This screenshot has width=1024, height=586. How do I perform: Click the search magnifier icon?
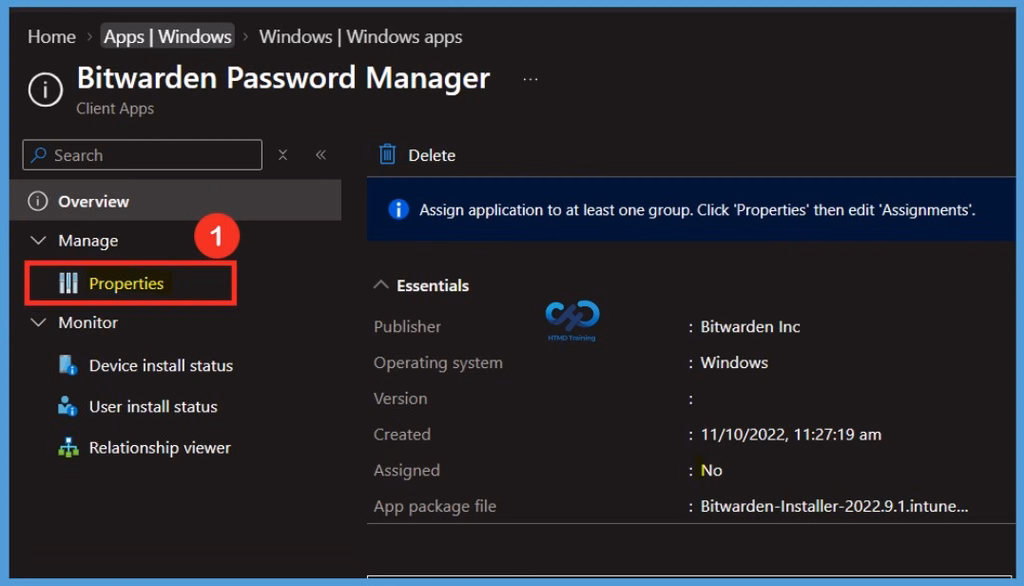click(39, 155)
